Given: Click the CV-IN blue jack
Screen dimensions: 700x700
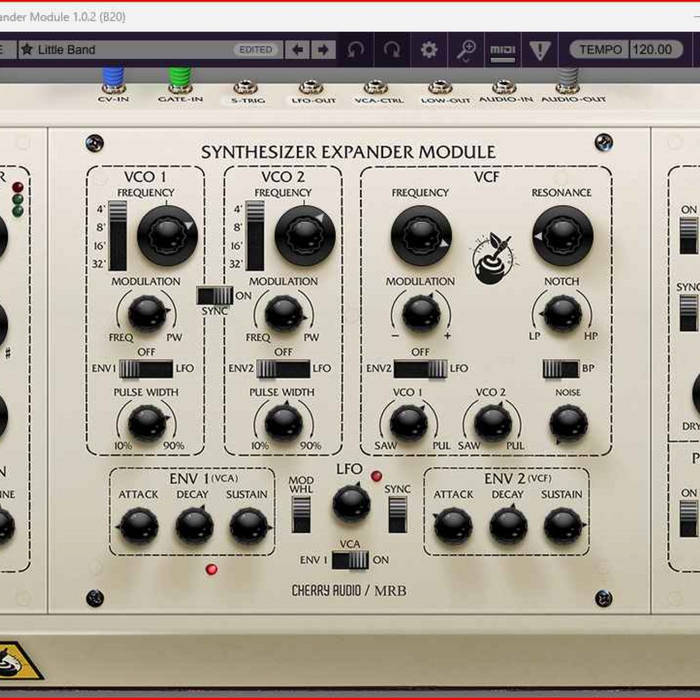Looking at the screenshot, I should click(112, 81).
